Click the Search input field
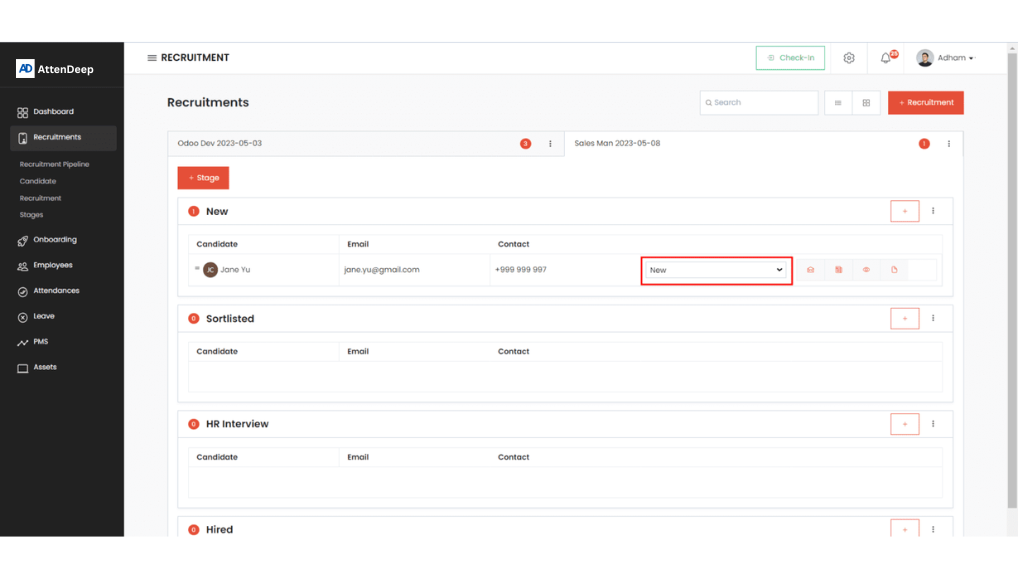Screen dimensions: 1024x576 click(759, 103)
